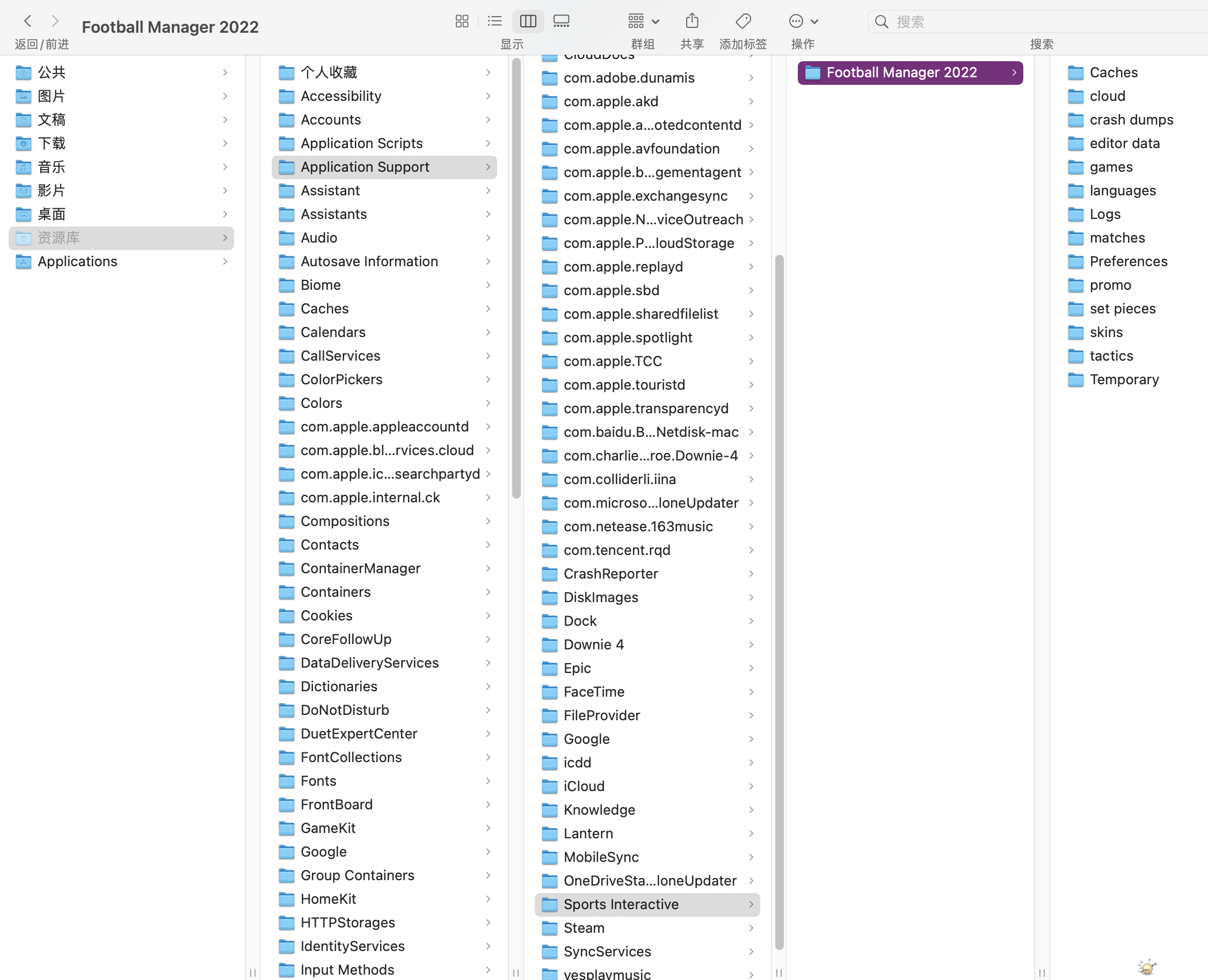Click the crash dumps folder icon

(x=1075, y=120)
